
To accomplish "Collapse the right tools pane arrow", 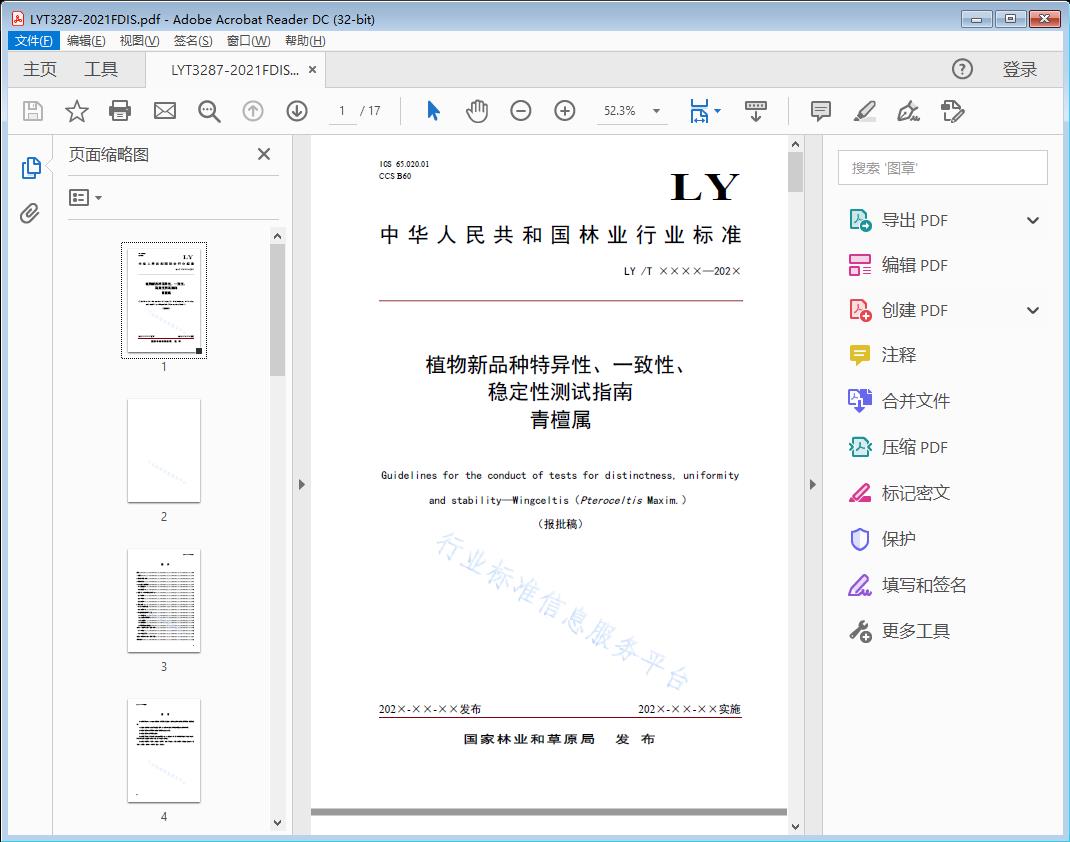I will tap(812, 485).
